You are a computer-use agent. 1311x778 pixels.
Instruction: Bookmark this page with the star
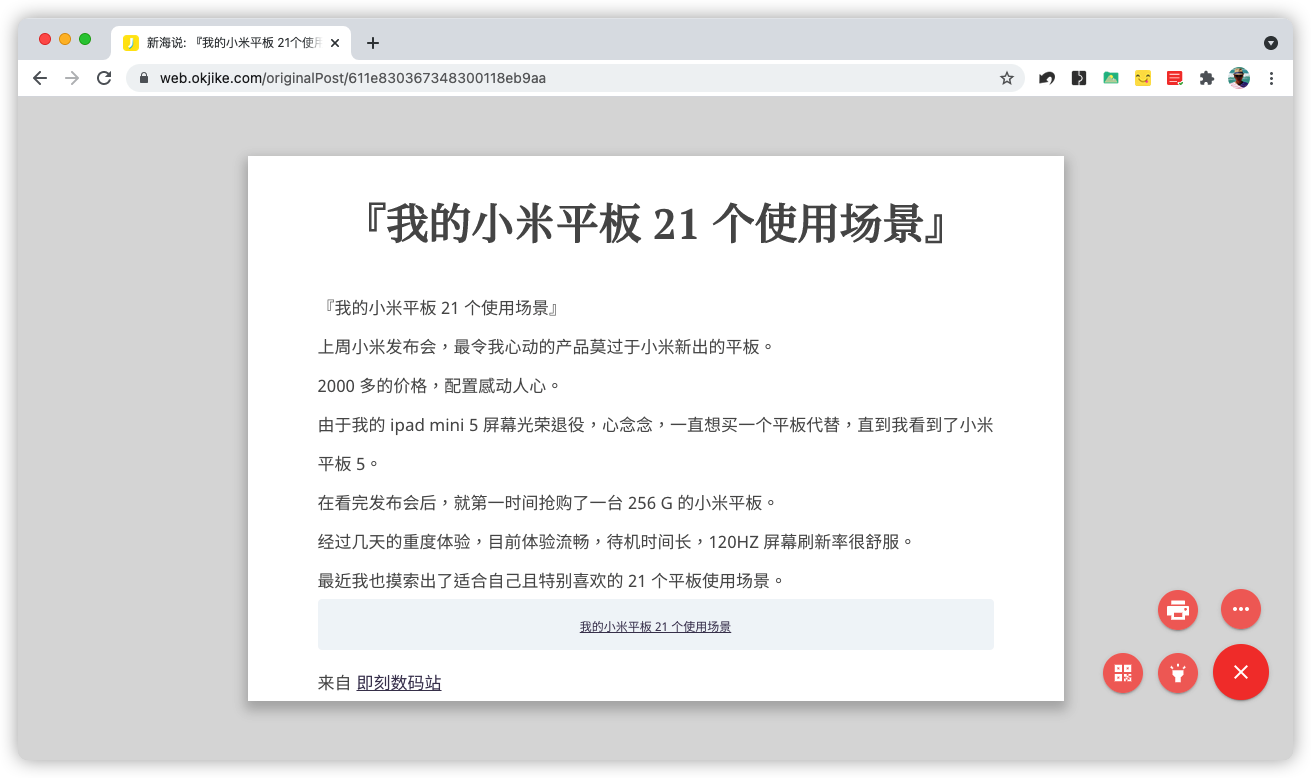(x=1007, y=78)
